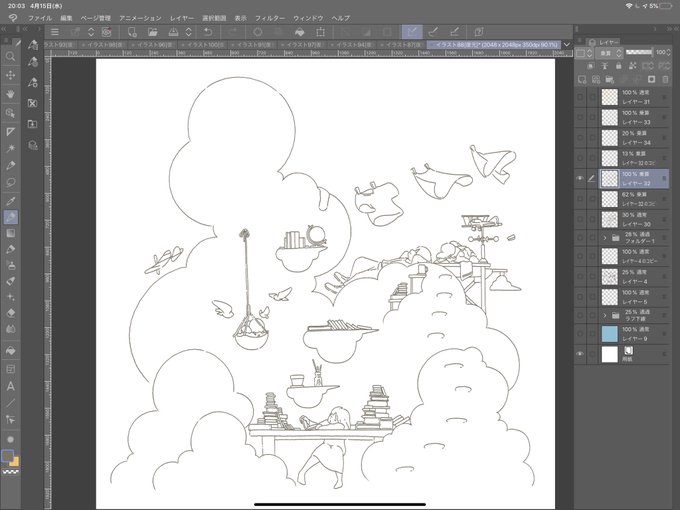The height and width of the screenshot is (510, 680).
Task: Expand the ラフ下線 layer folder
Action: pyautogui.click(x=605, y=315)
